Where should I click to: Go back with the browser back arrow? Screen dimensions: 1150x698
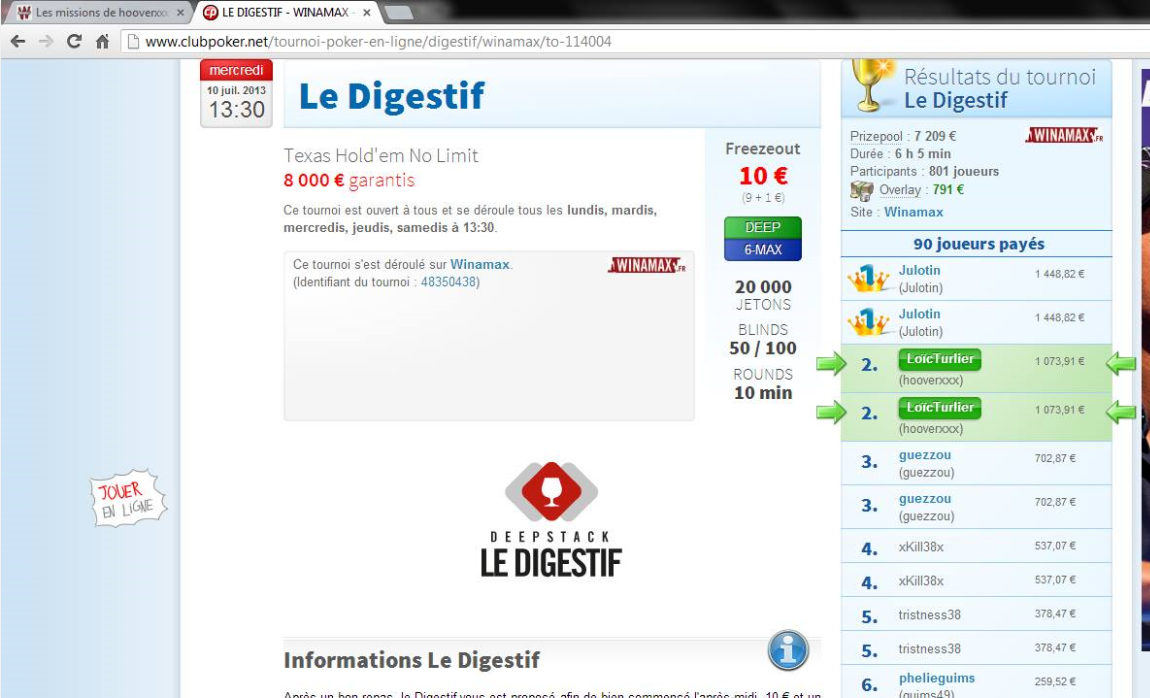[18, 42]
